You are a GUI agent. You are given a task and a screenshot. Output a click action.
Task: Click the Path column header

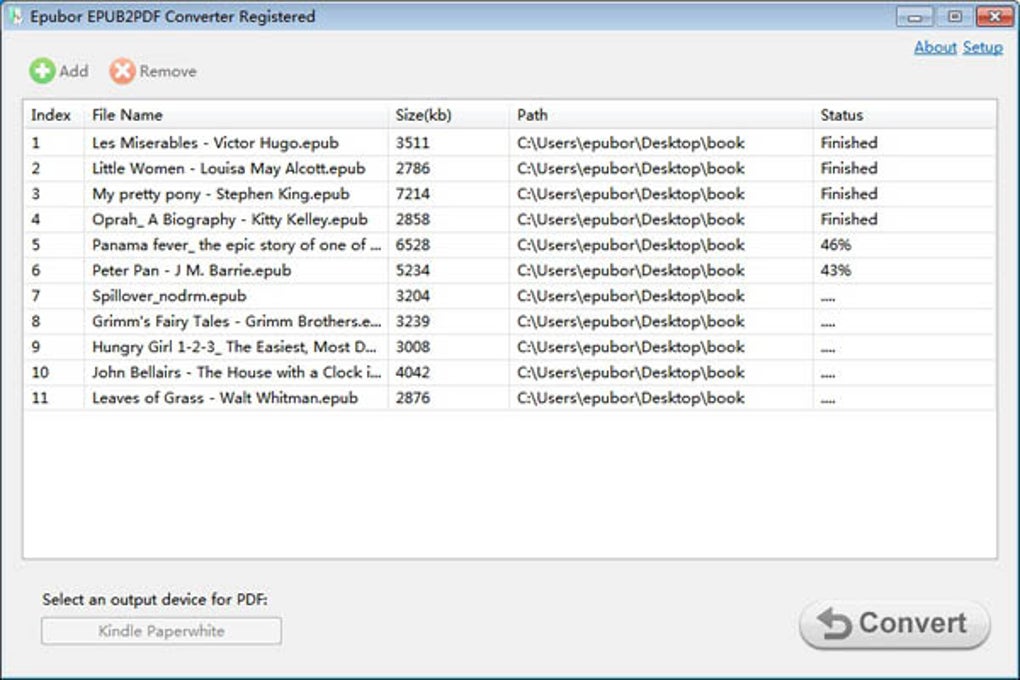point(532,115)
